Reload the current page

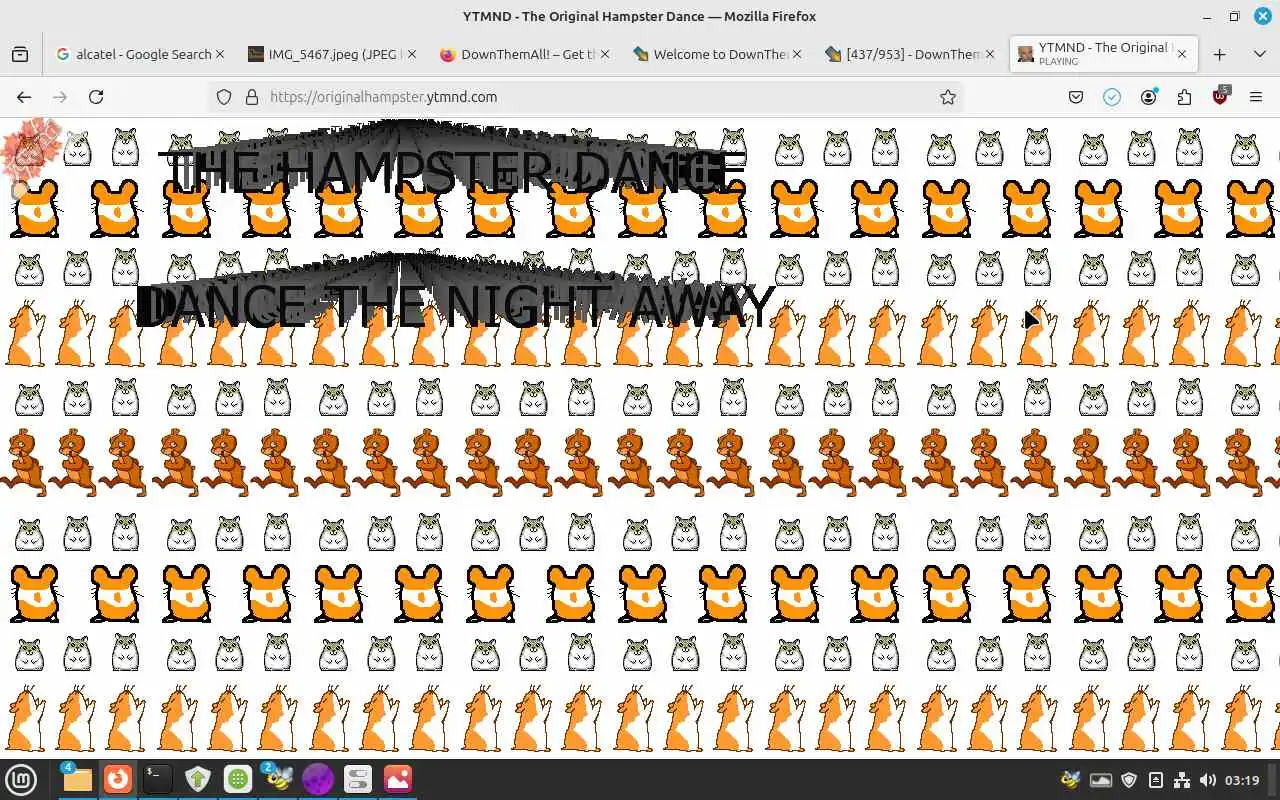96,97
